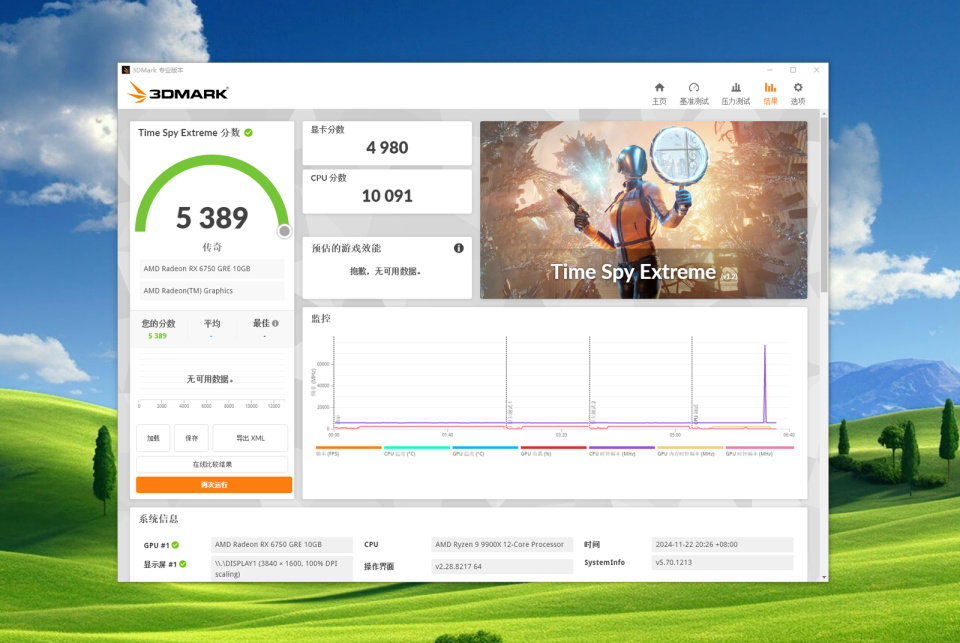
Task: Click the green check beside 显示屏 #1
Action: pyautogui.click(x=183, y=564)
